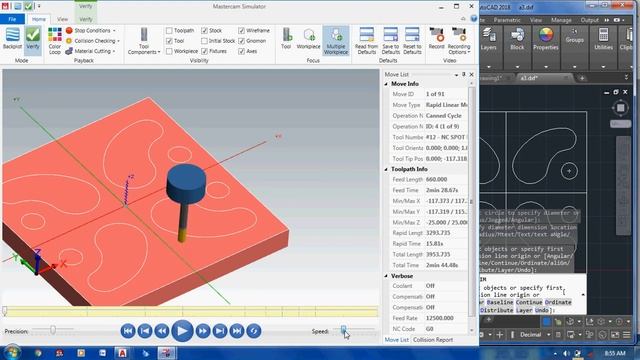Open Windows Start button

point(11,353)
